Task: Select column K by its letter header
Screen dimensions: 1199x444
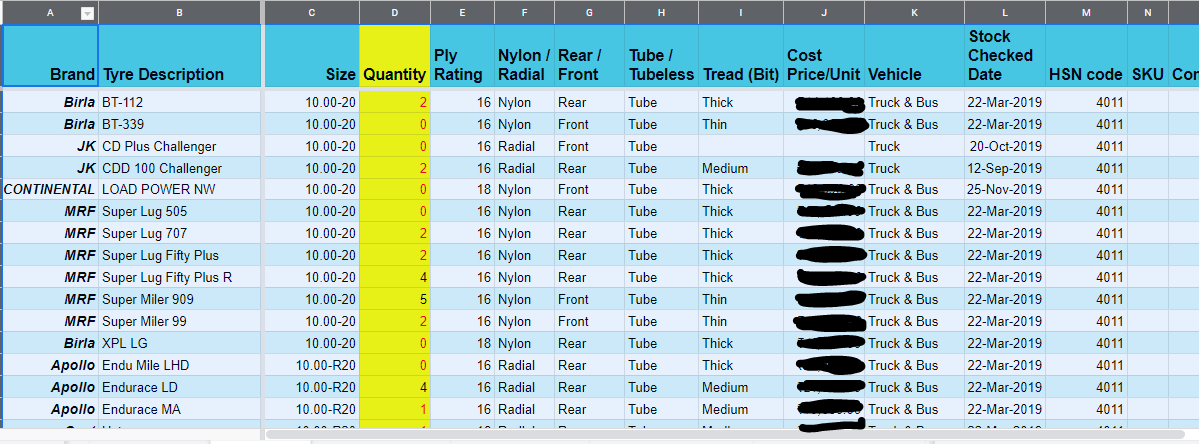Action: coord(915,12)
